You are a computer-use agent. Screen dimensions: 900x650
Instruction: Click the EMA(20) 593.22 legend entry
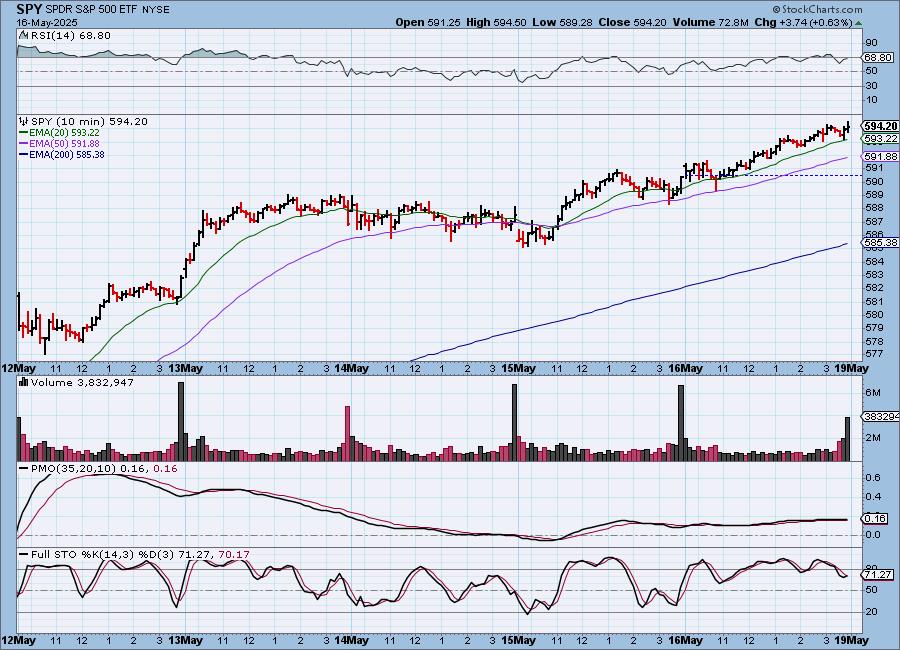59,133
